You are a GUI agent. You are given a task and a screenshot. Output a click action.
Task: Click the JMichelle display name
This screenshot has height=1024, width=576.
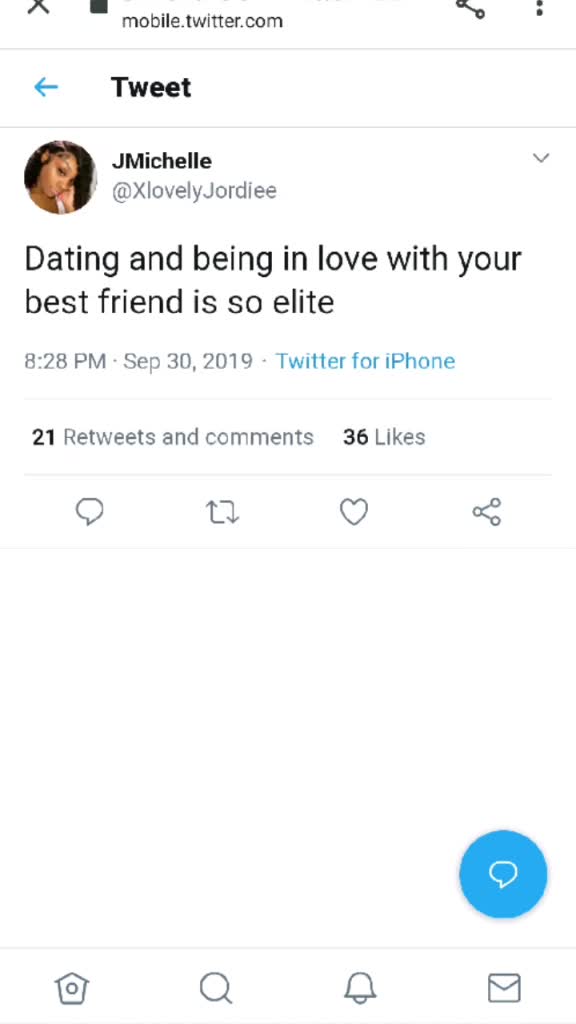click(x=162, y=161)
